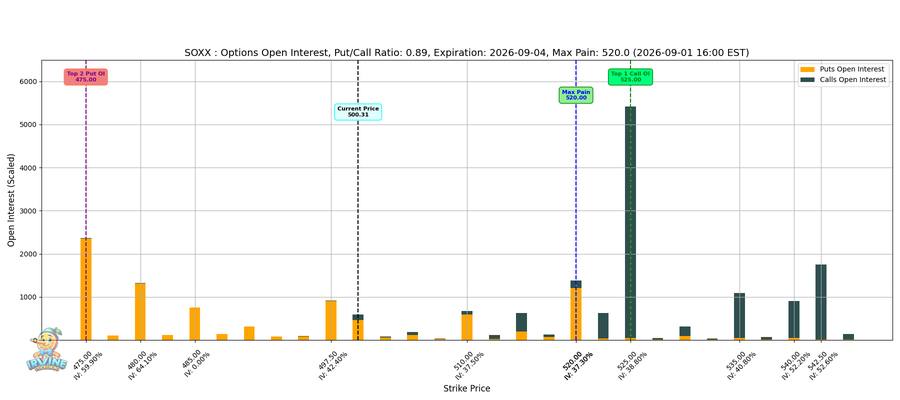Screen dimensions: 900x400
Task: Click the chart title starting with SOXX
Action: (x=467, y=53)
